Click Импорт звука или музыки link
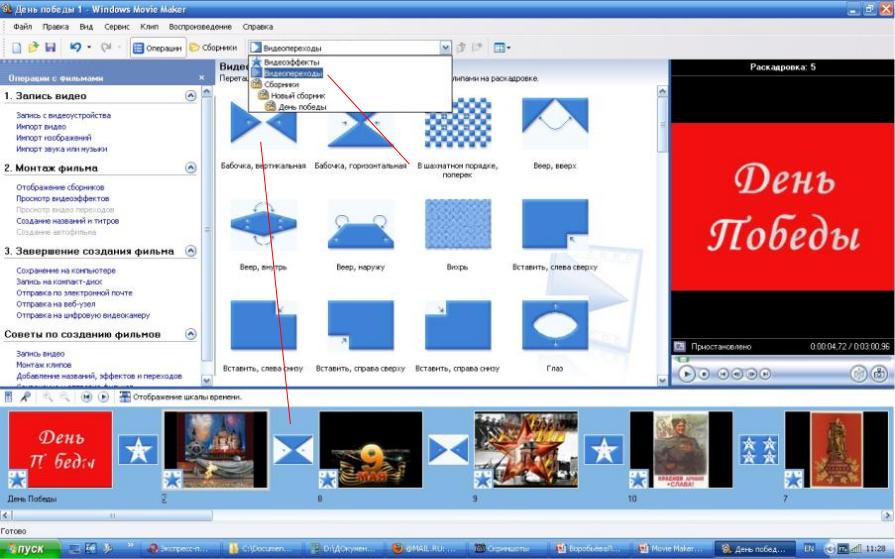895x559 pixels. (x=62, y=149)
